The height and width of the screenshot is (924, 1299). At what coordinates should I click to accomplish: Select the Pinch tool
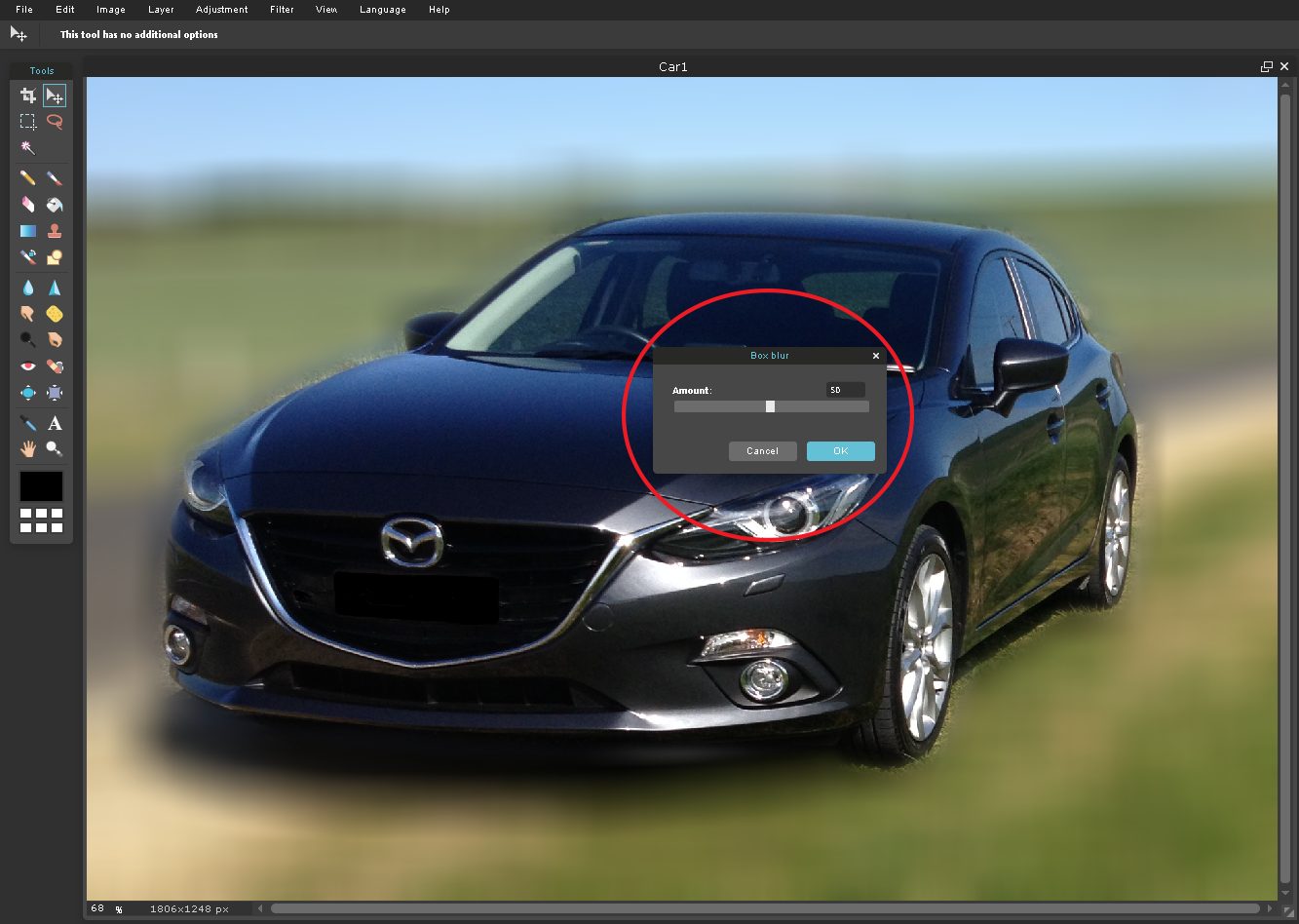click(x=55, y=393)
